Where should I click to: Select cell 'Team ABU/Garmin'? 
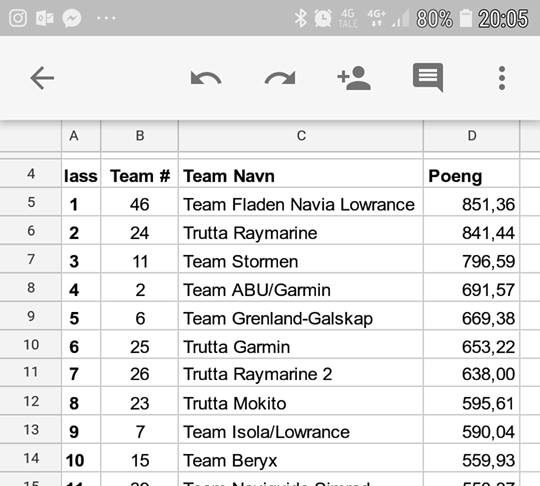coord(301,287)
